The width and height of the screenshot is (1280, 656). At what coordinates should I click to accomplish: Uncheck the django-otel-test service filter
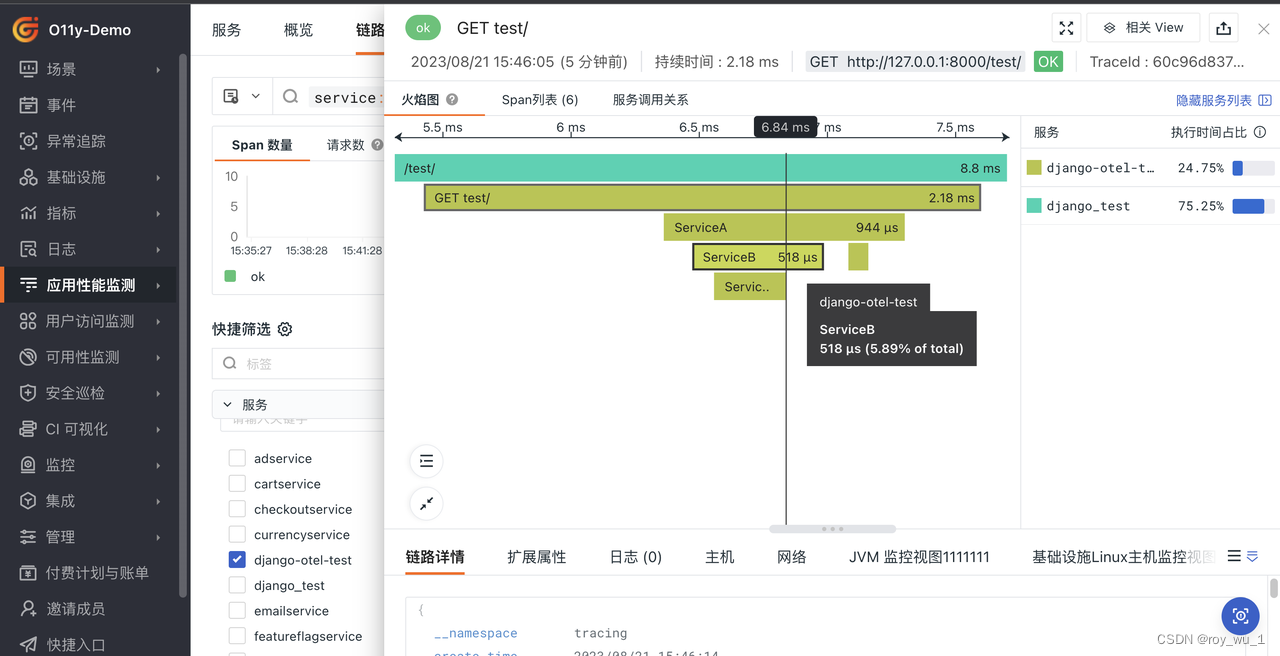[237, 560]
